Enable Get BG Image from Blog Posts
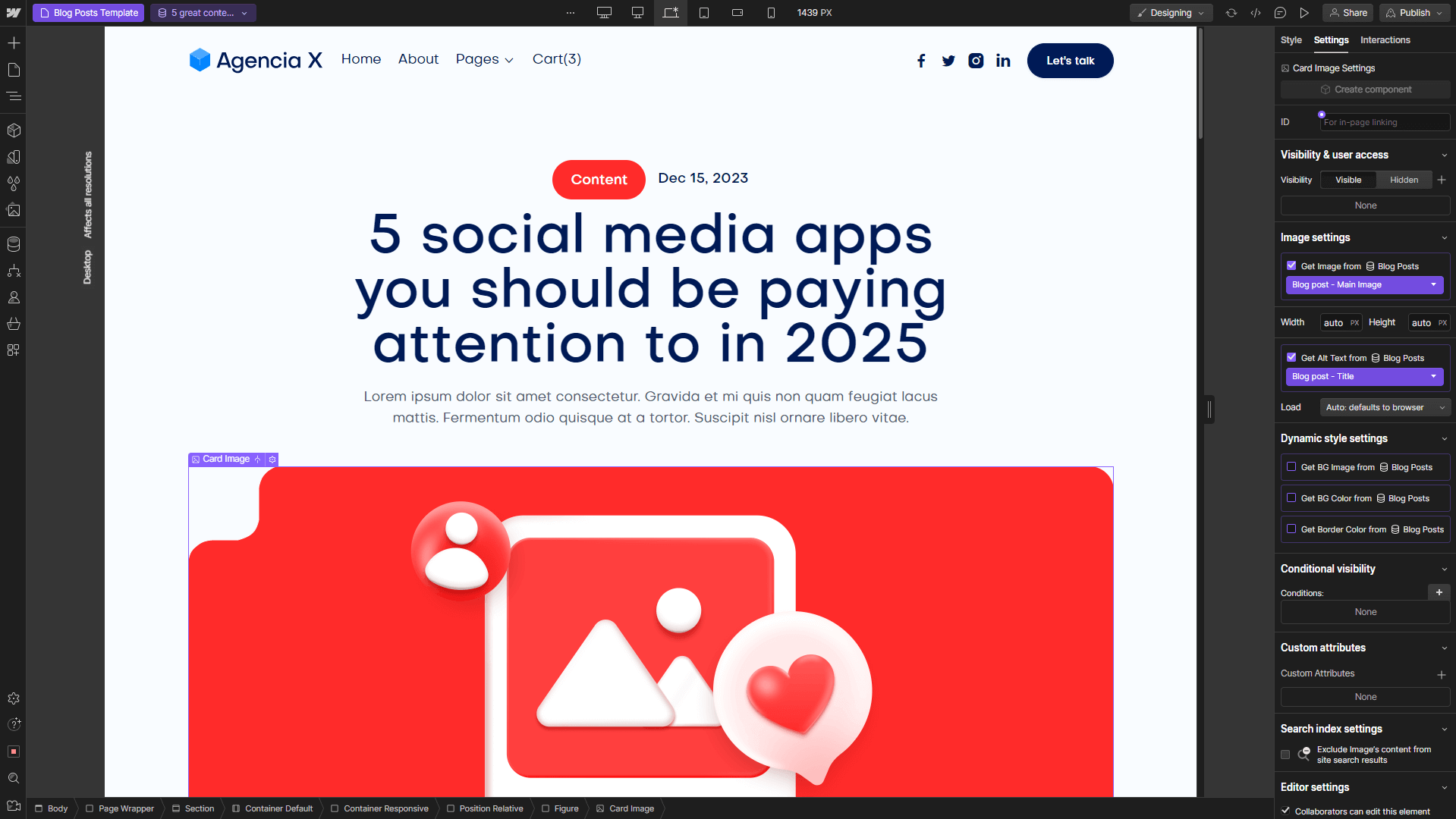The image size is (1456, 819). coord(1292,467)
